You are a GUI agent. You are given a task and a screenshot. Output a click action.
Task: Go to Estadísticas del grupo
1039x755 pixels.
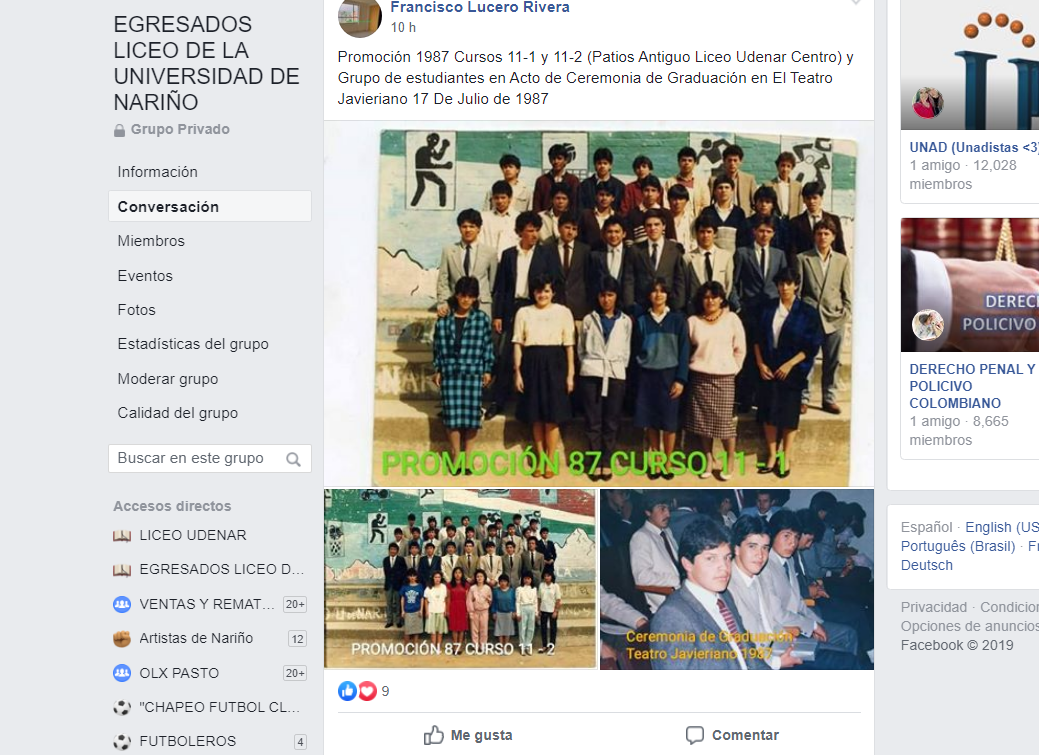(x=193, y=344)
